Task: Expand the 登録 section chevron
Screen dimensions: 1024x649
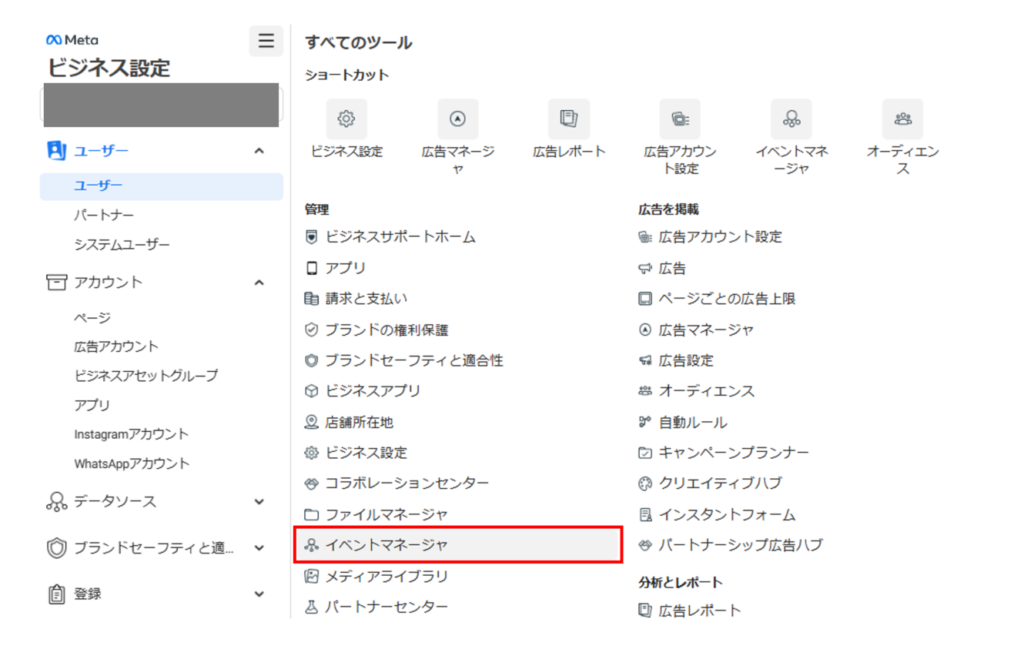Action: click(x=259, y=594)
